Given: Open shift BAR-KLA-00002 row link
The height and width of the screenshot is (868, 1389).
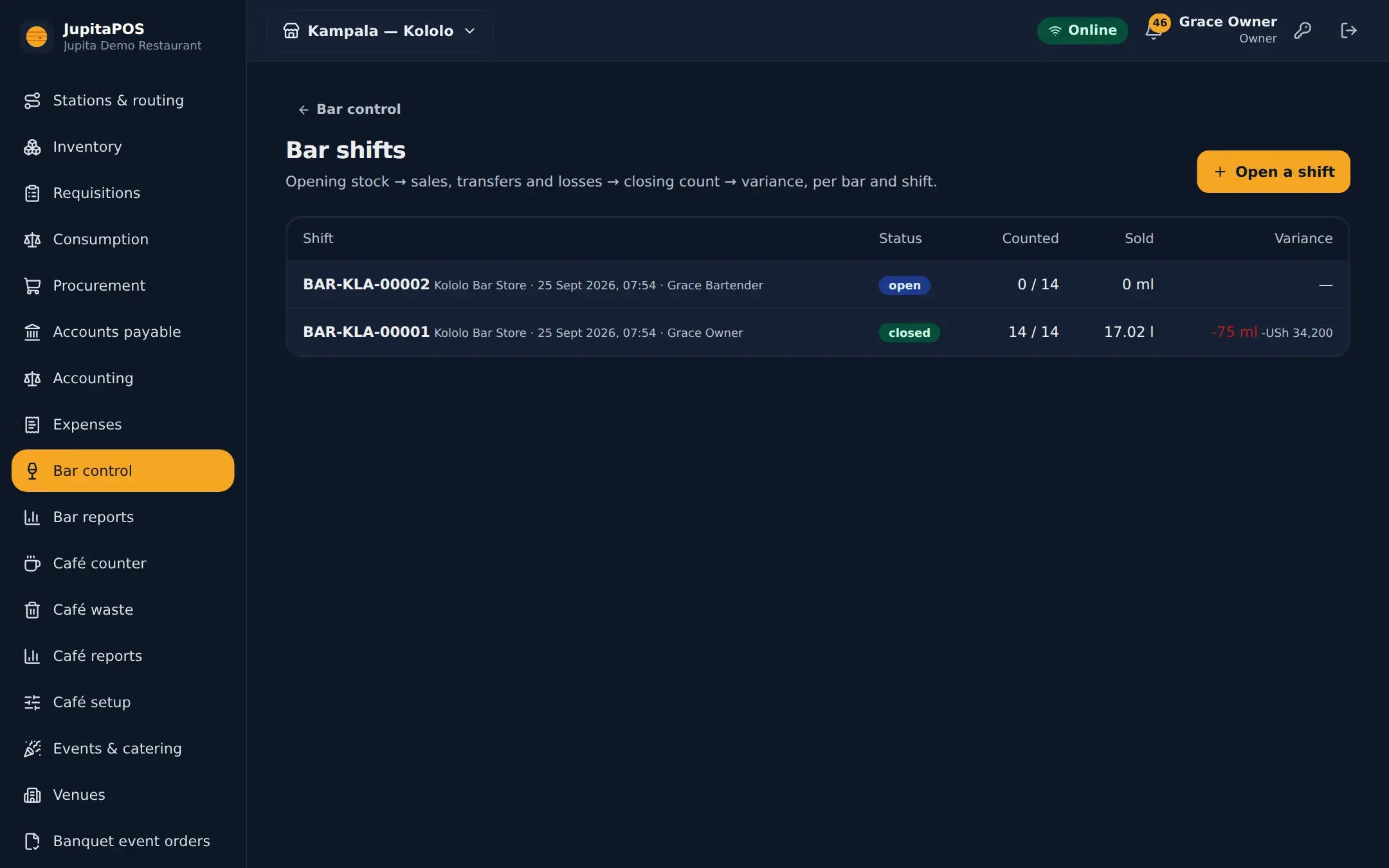Looking at the screenshot, I should tap(366, 284).
